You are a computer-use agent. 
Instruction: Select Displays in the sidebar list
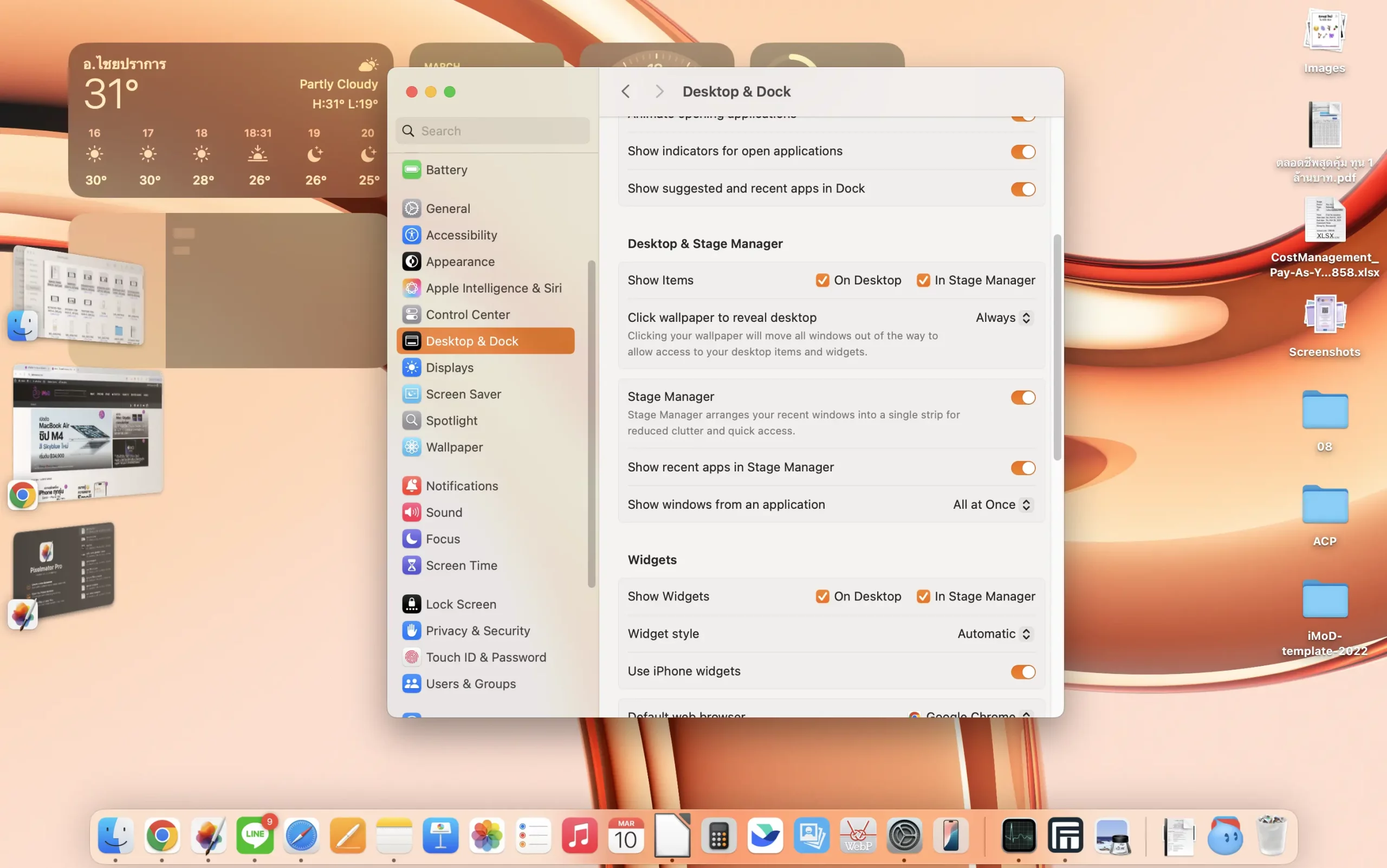click(x=449, y=367)
